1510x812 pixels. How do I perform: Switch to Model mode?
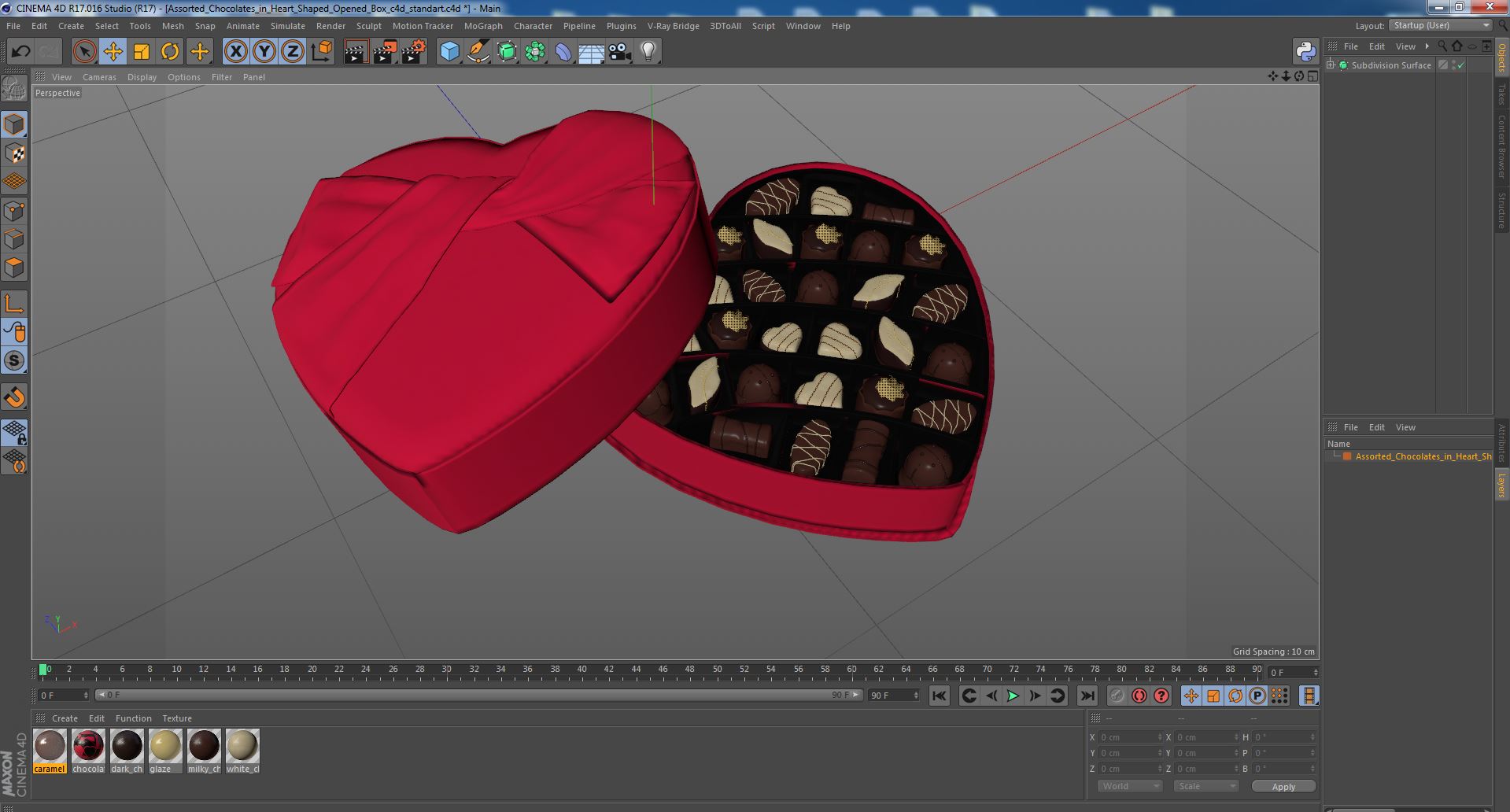click(14, 124)
